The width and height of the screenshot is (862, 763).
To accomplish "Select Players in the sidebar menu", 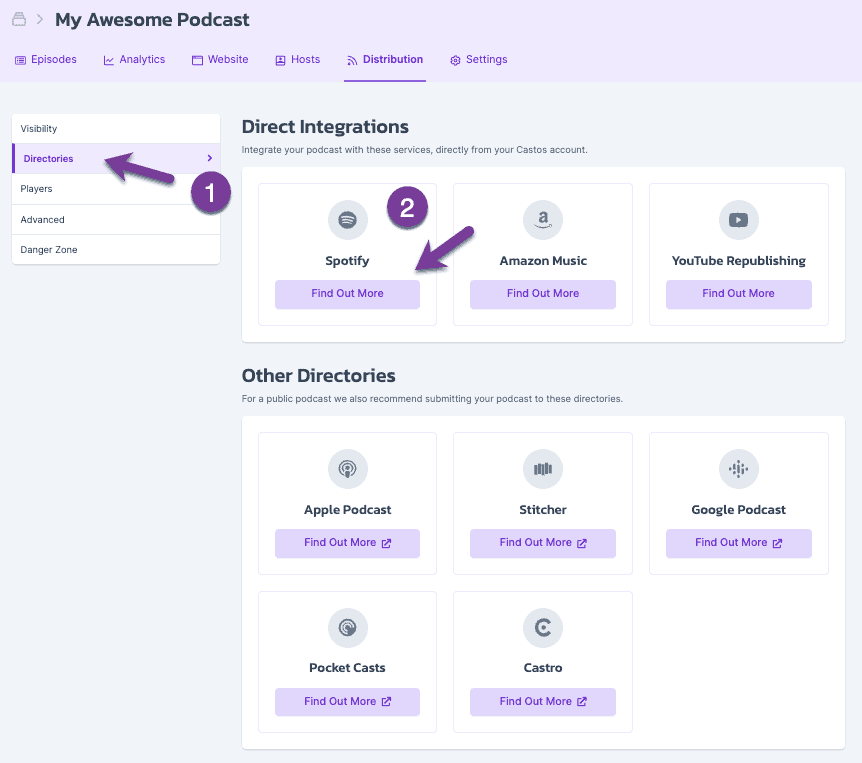I will click(x=37, y=189).
